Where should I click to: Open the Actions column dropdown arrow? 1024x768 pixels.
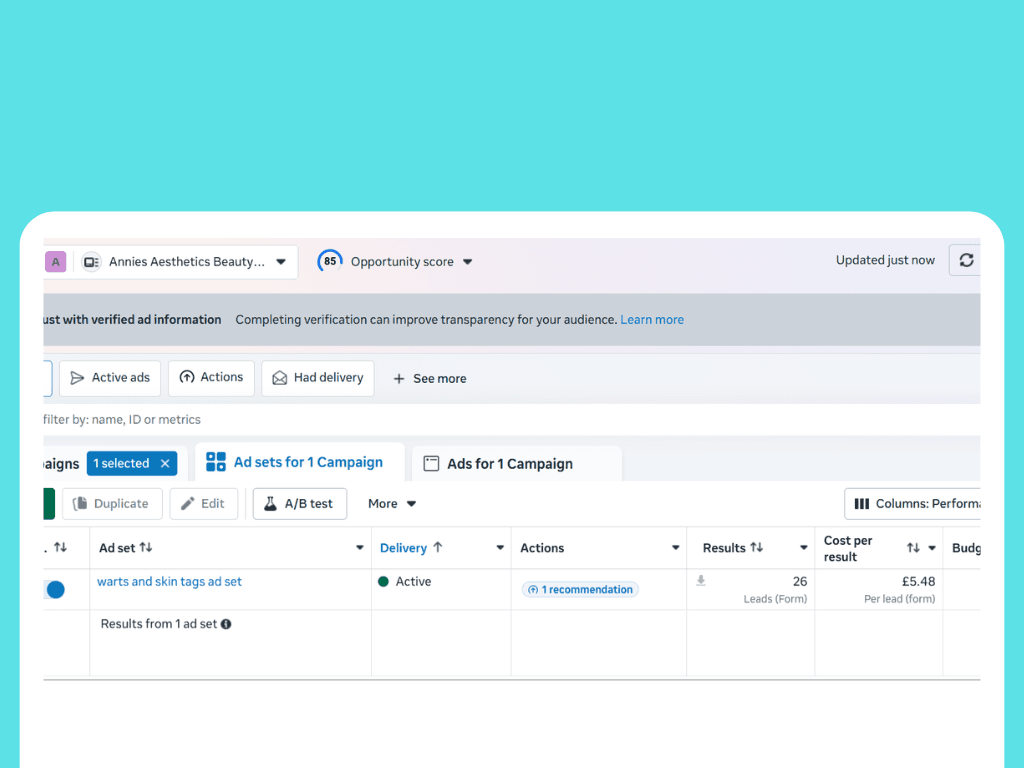675,548
